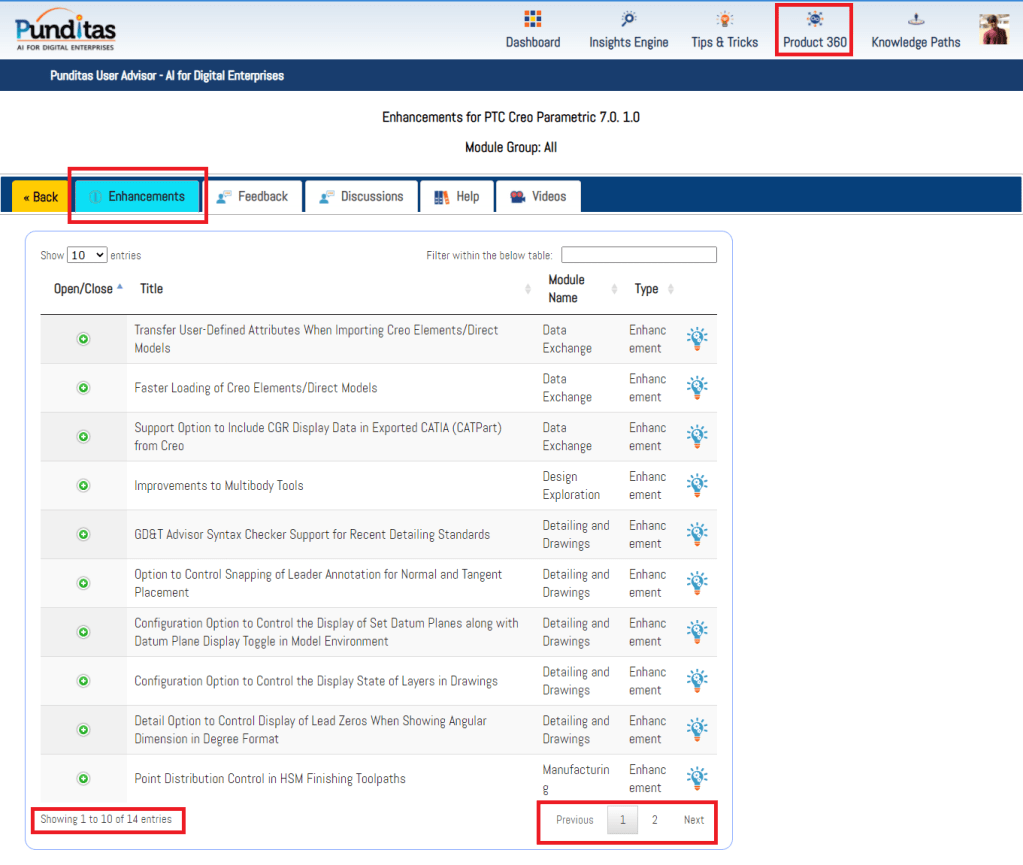Click the lightbulb icon for Faster Loading row
Viewport: 1023px width, 865px height.
(697, 388)
